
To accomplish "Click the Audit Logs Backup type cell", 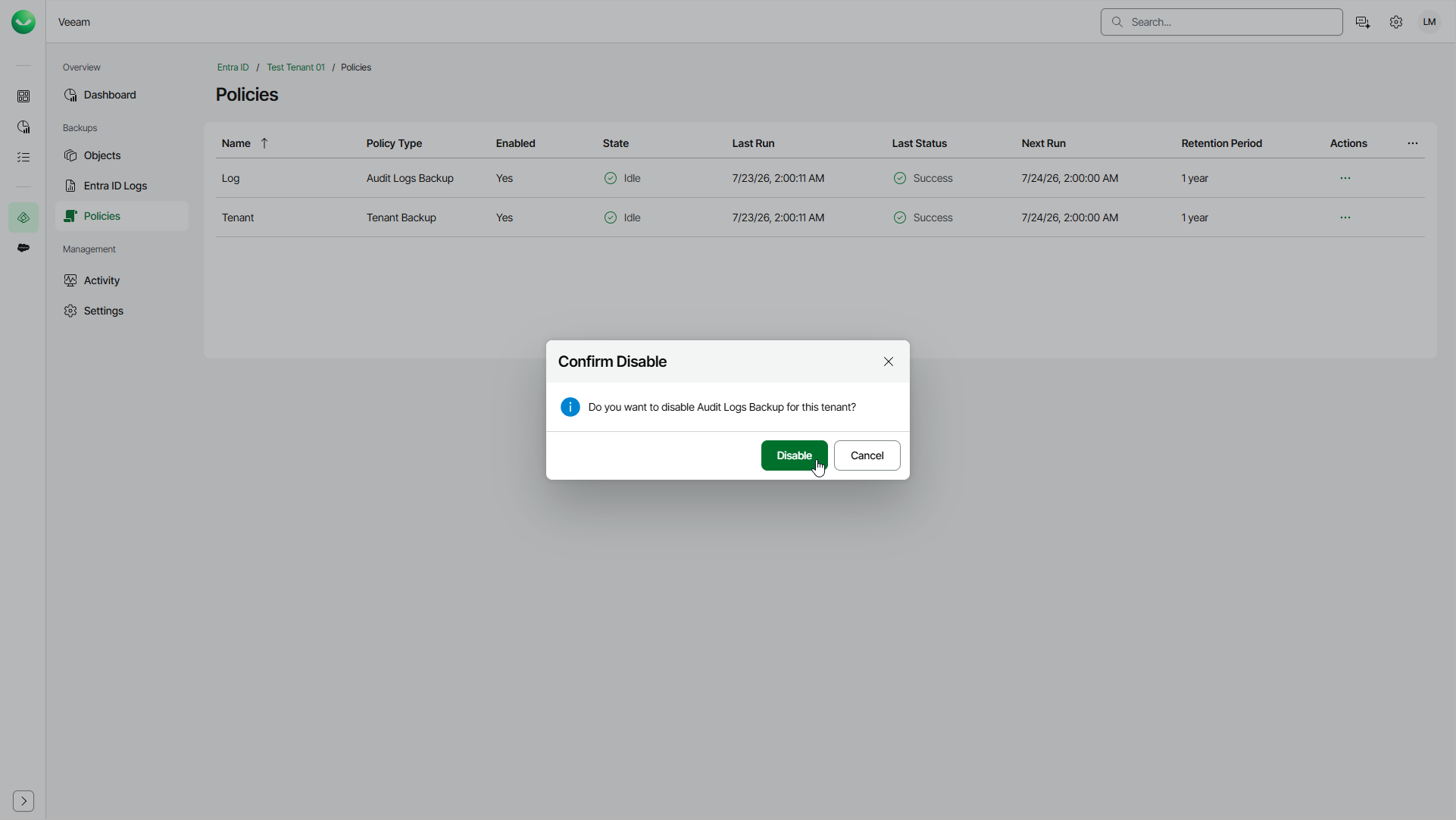I will 410,178.
